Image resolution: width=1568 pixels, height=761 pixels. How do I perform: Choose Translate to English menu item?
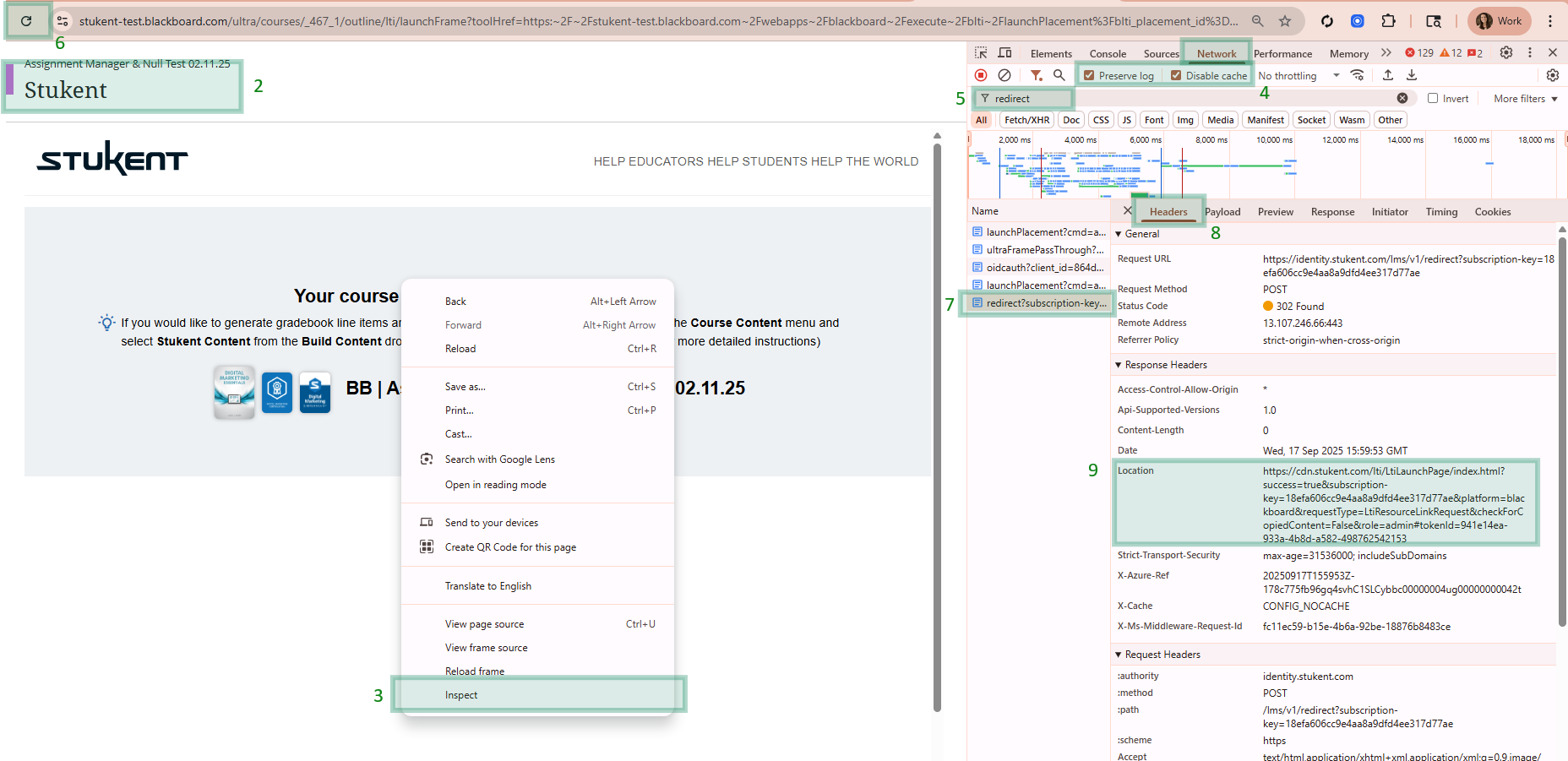[x=537, y=586]
